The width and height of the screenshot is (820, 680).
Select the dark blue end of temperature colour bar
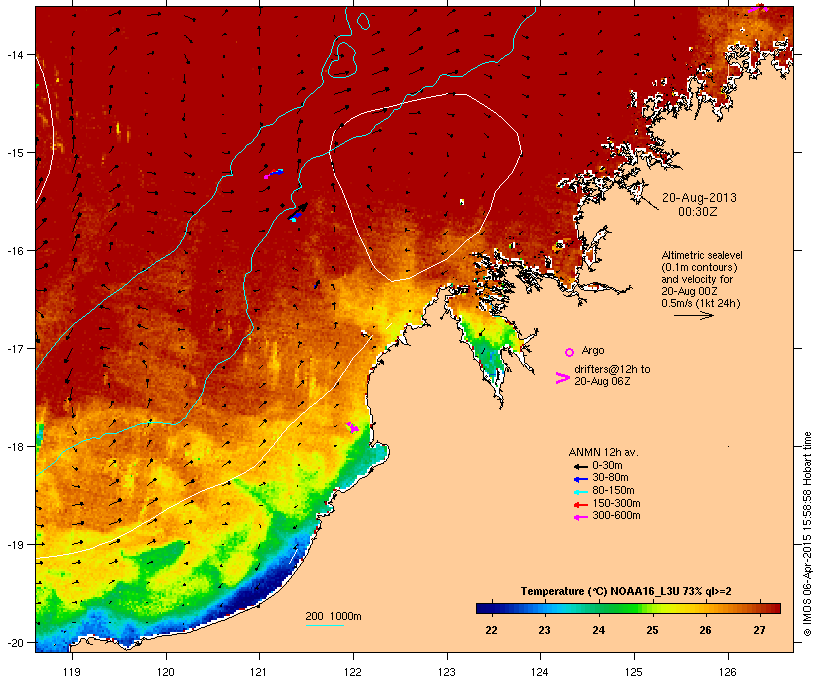(484, 608)
